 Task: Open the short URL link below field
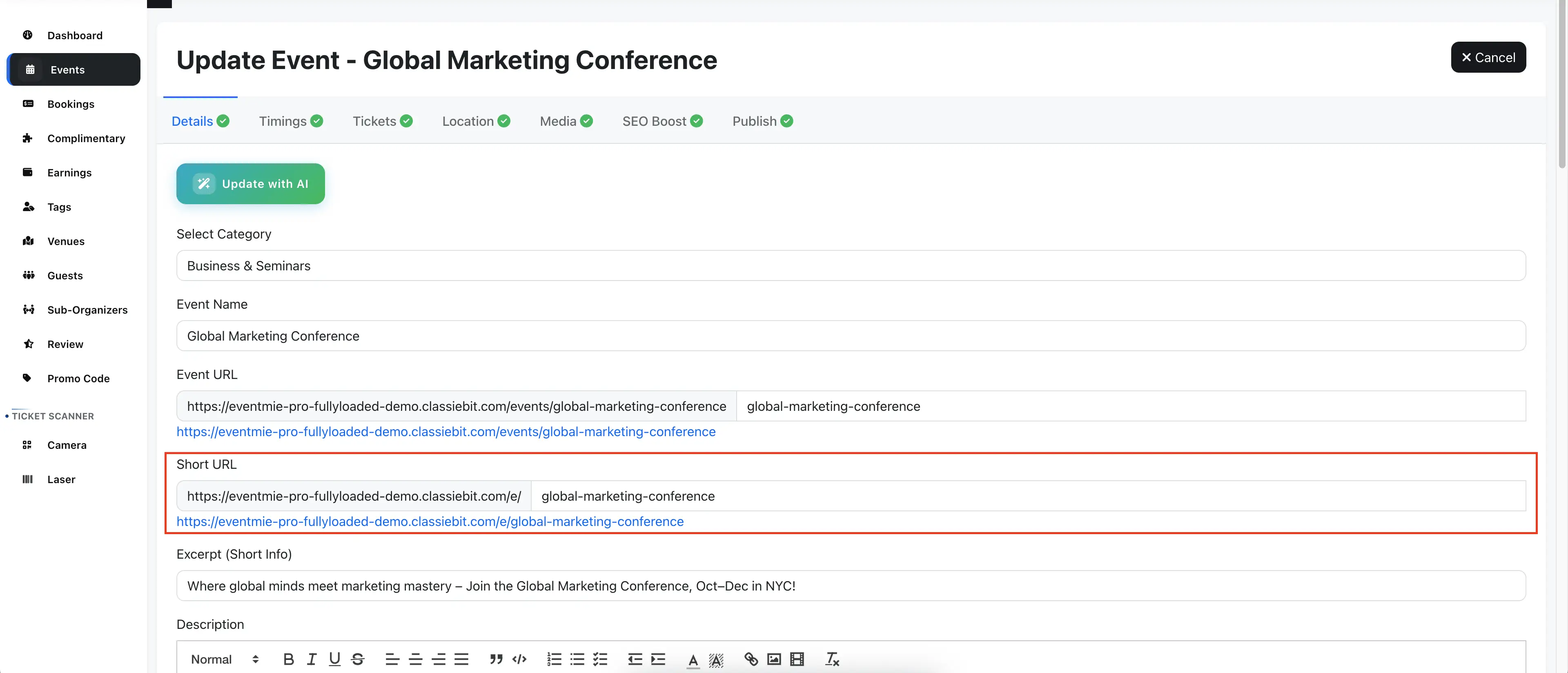pos(430,521)
